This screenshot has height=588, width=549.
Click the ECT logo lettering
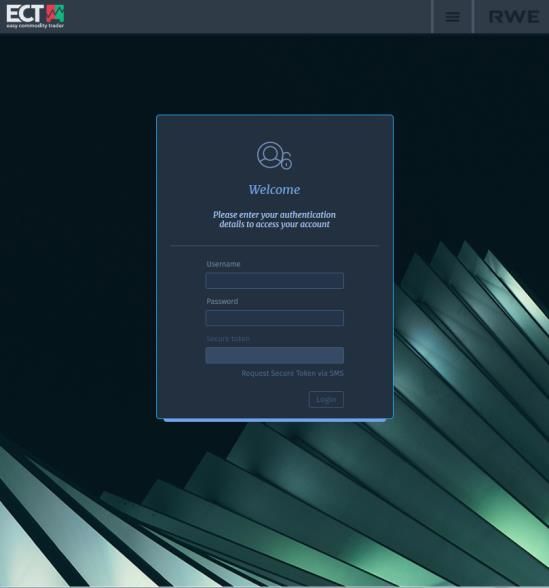coord(24,14)
